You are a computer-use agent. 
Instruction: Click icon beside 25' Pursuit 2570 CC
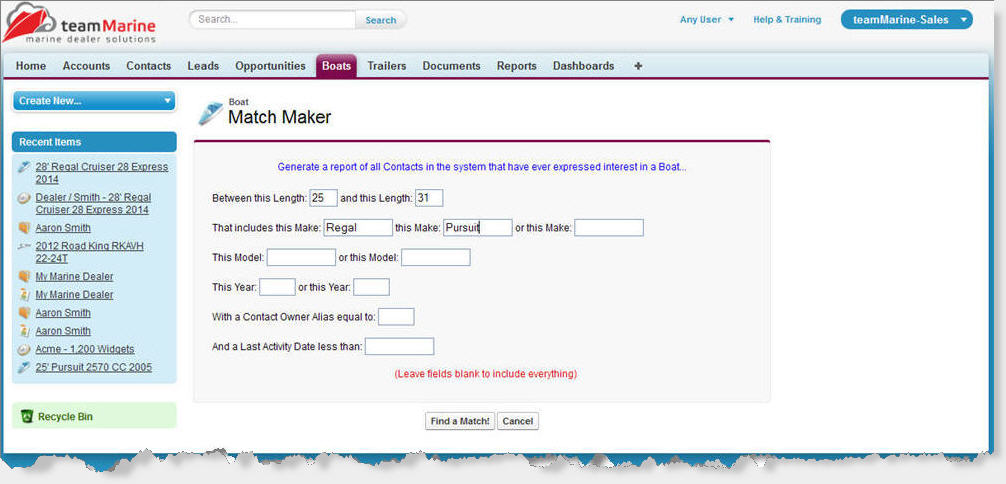coord(24,367)
